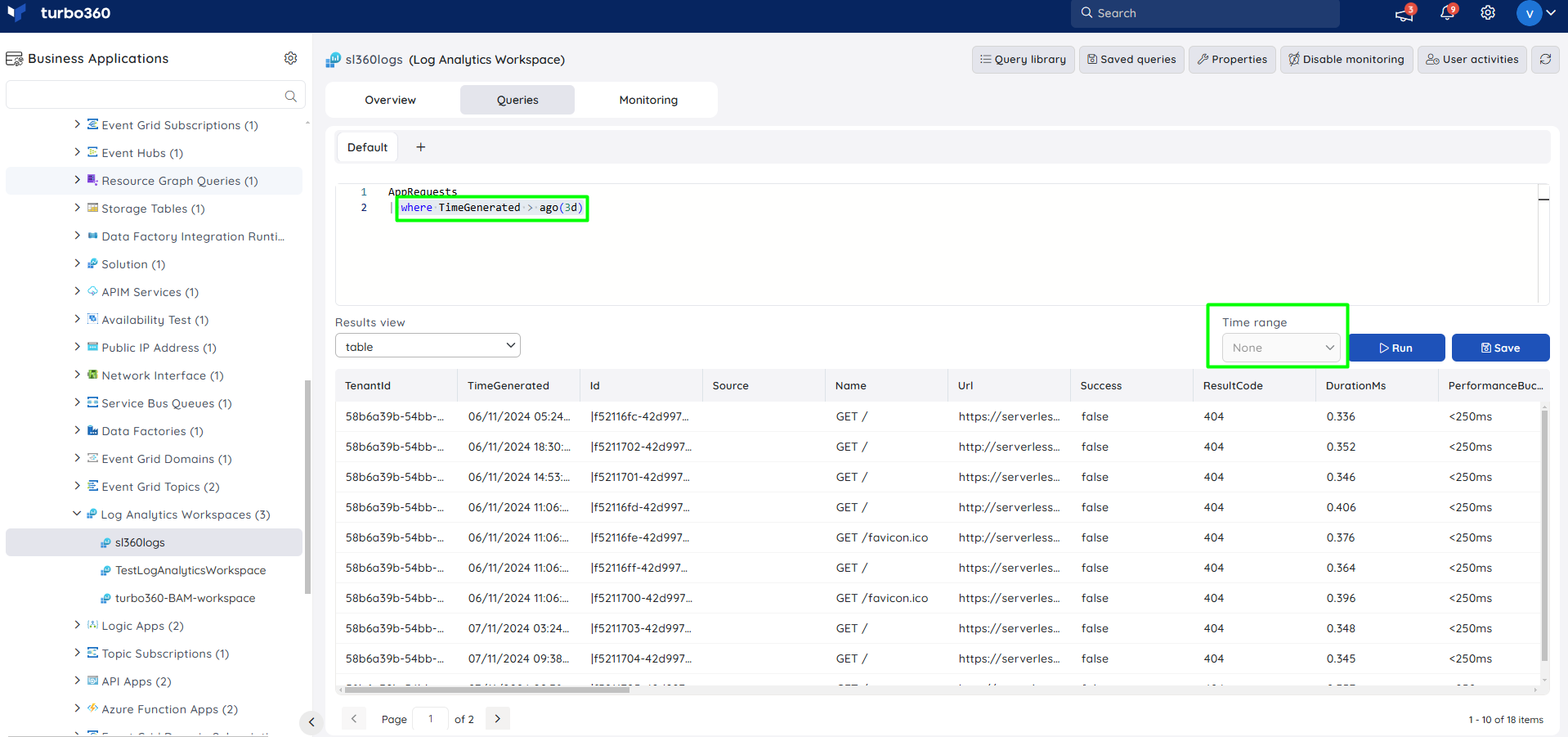
Task: Collapse the sidebar with the arrow button
Action: tap(311, 722)
